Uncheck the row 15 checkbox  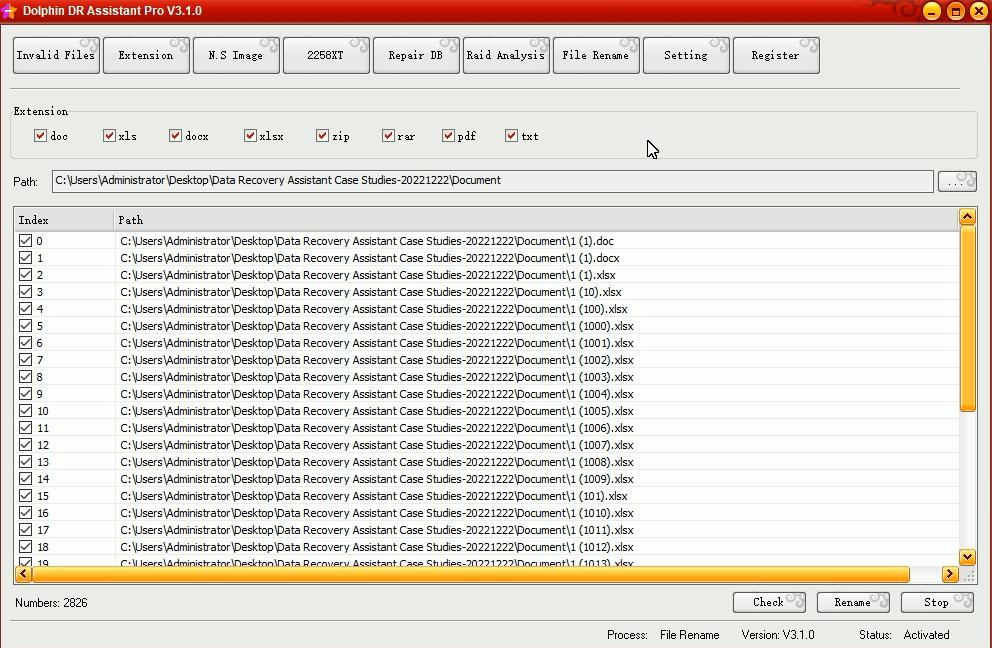coord(25,495)
